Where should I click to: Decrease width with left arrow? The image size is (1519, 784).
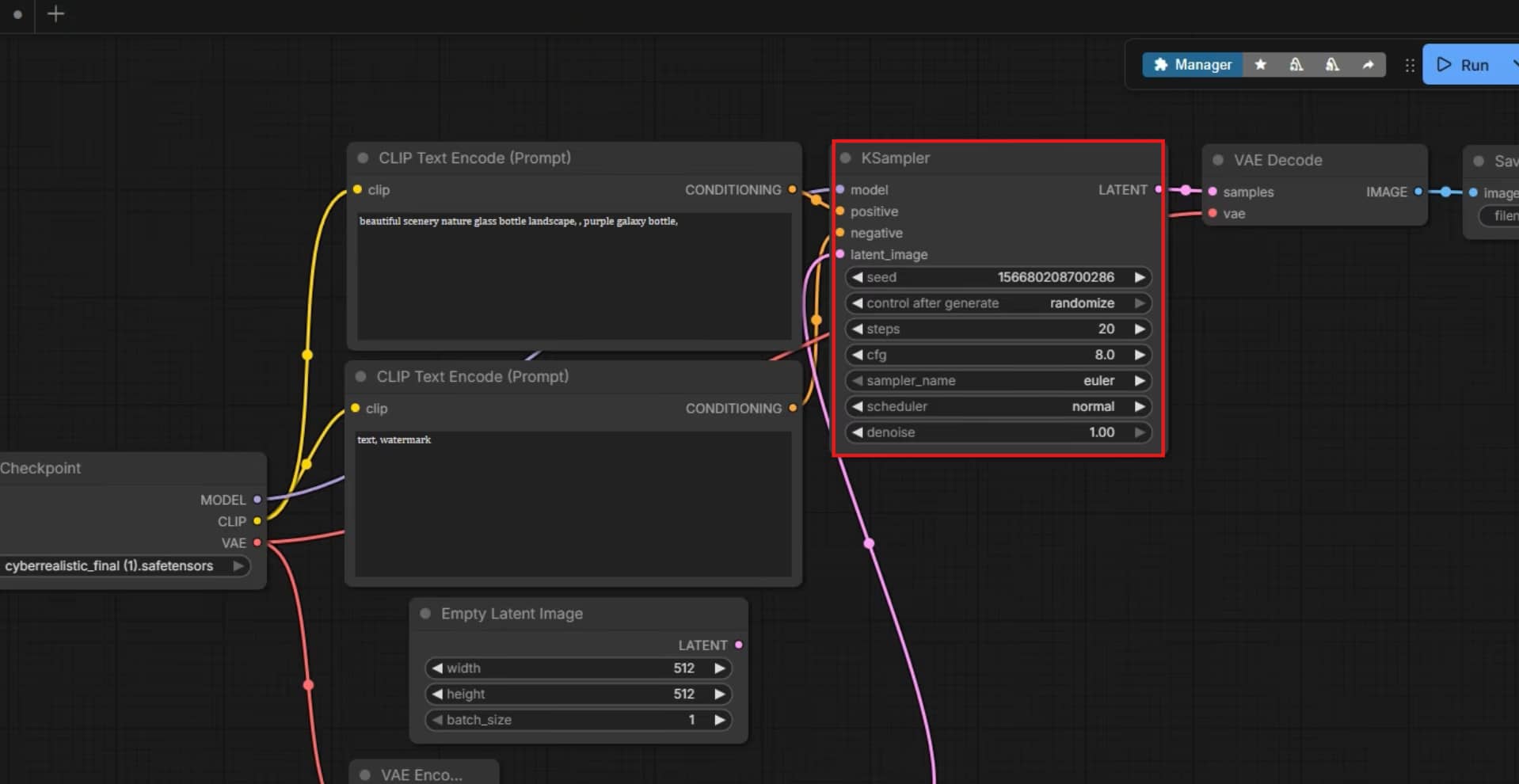(x=437, y=668)
